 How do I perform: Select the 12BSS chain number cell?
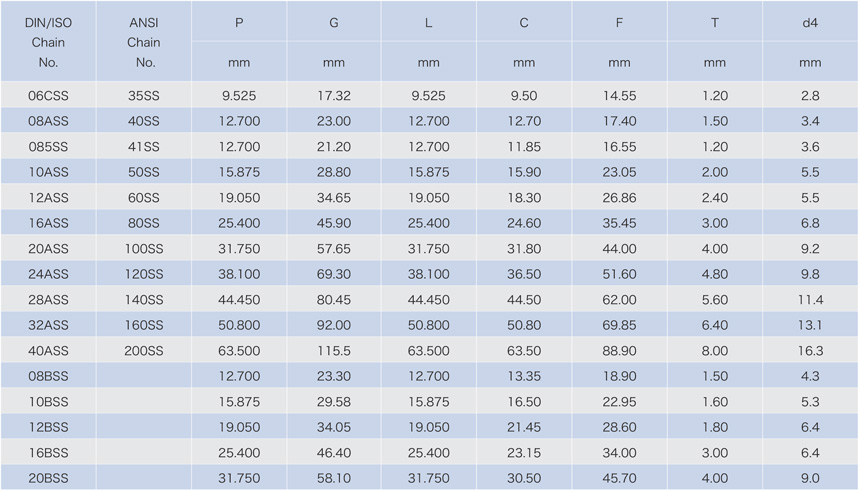[48, 427]
